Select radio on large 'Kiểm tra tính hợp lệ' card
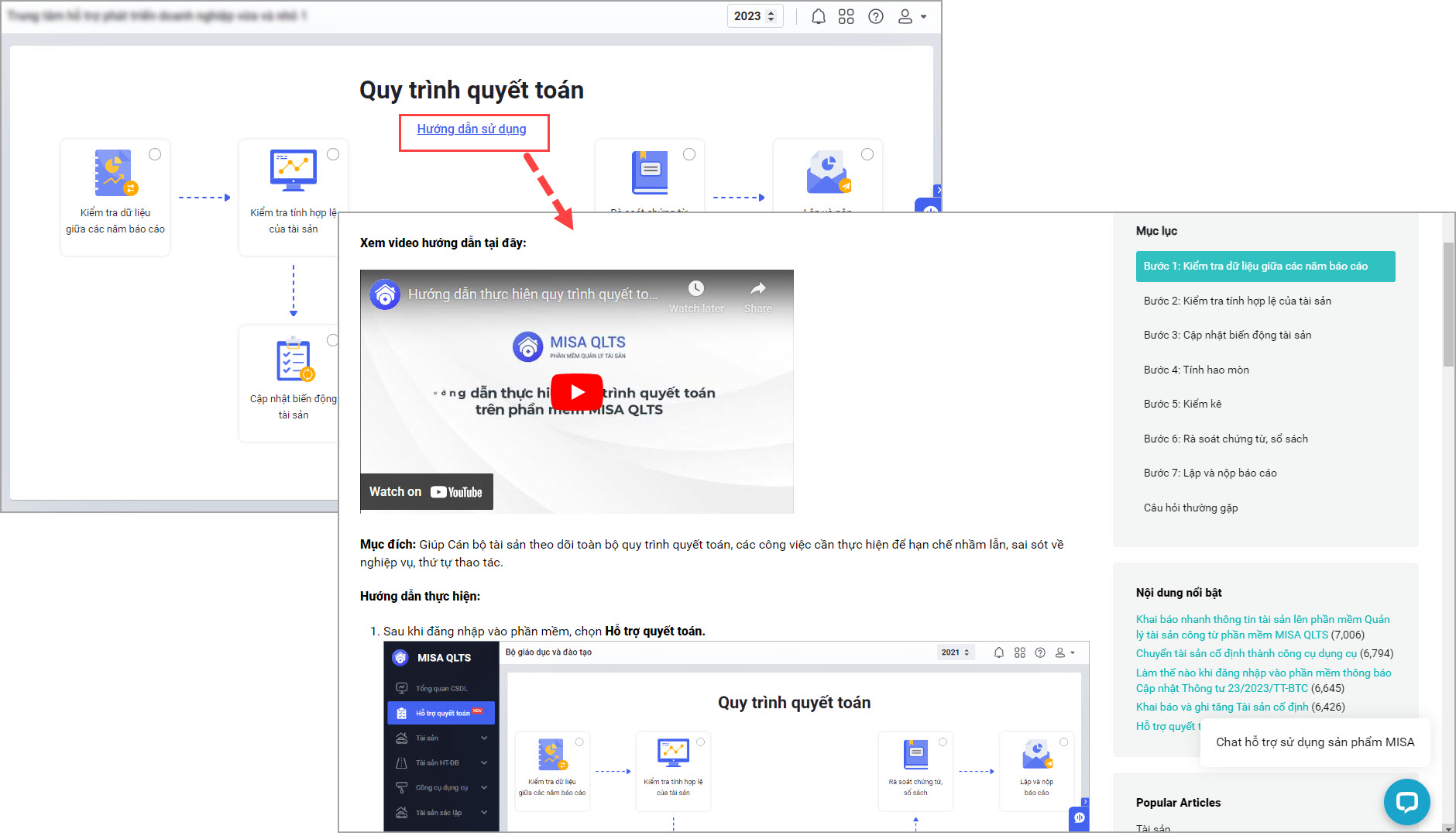The height and width of the screenshot is (833, 1456). (x=333, y=154)
